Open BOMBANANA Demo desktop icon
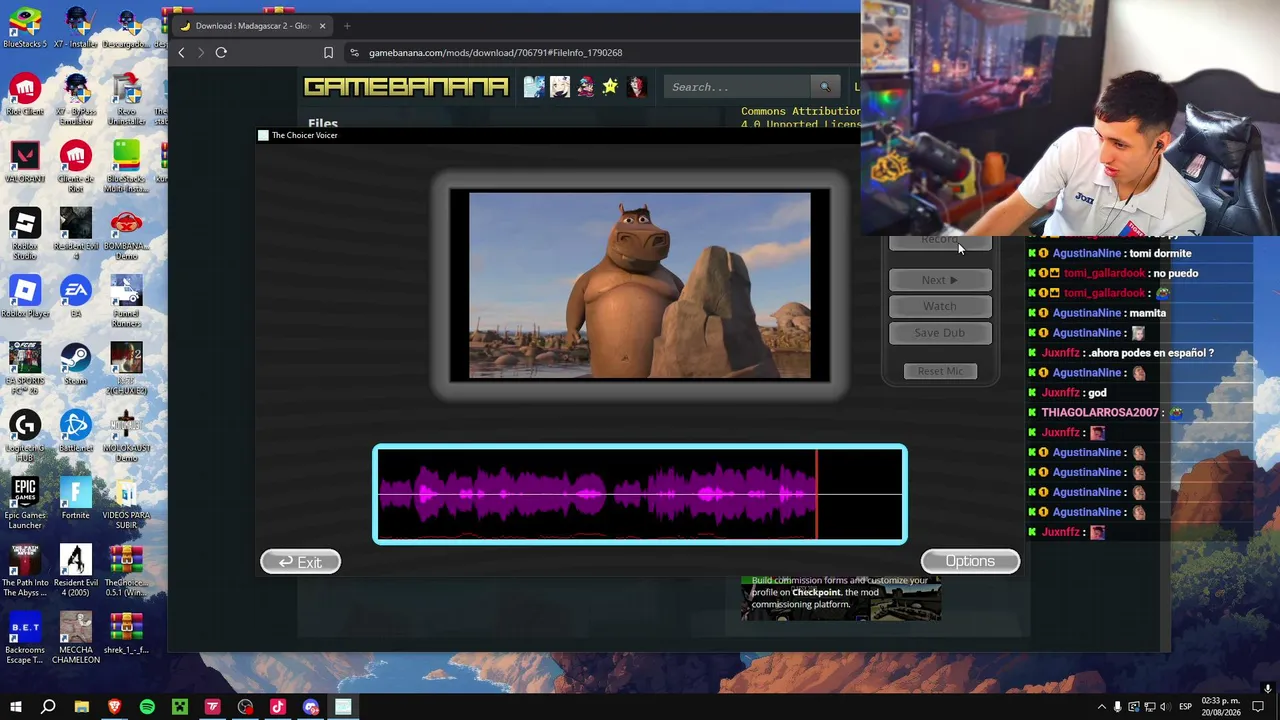The height and width of the screenshot is (720, 1280). [126, 234]
